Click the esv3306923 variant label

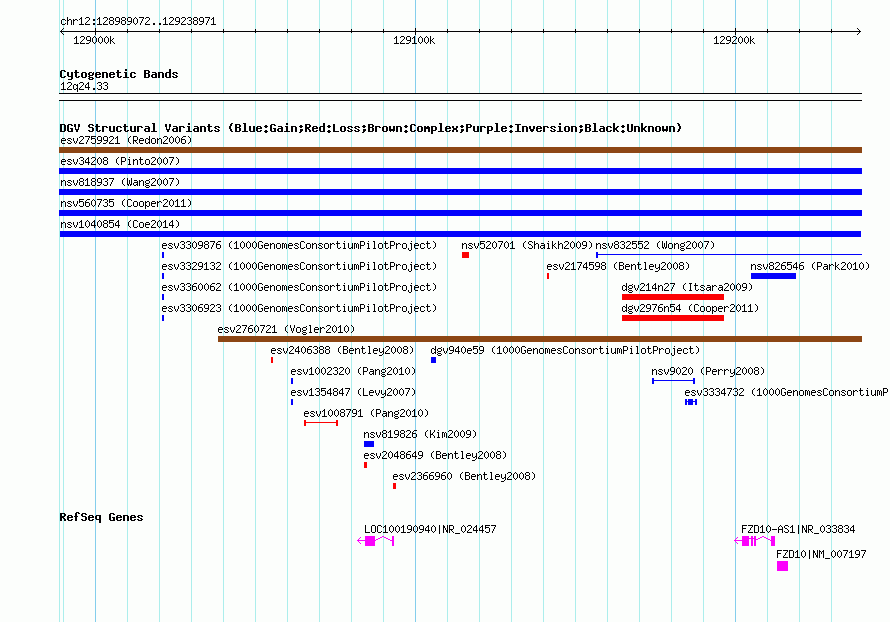point(299,308)
